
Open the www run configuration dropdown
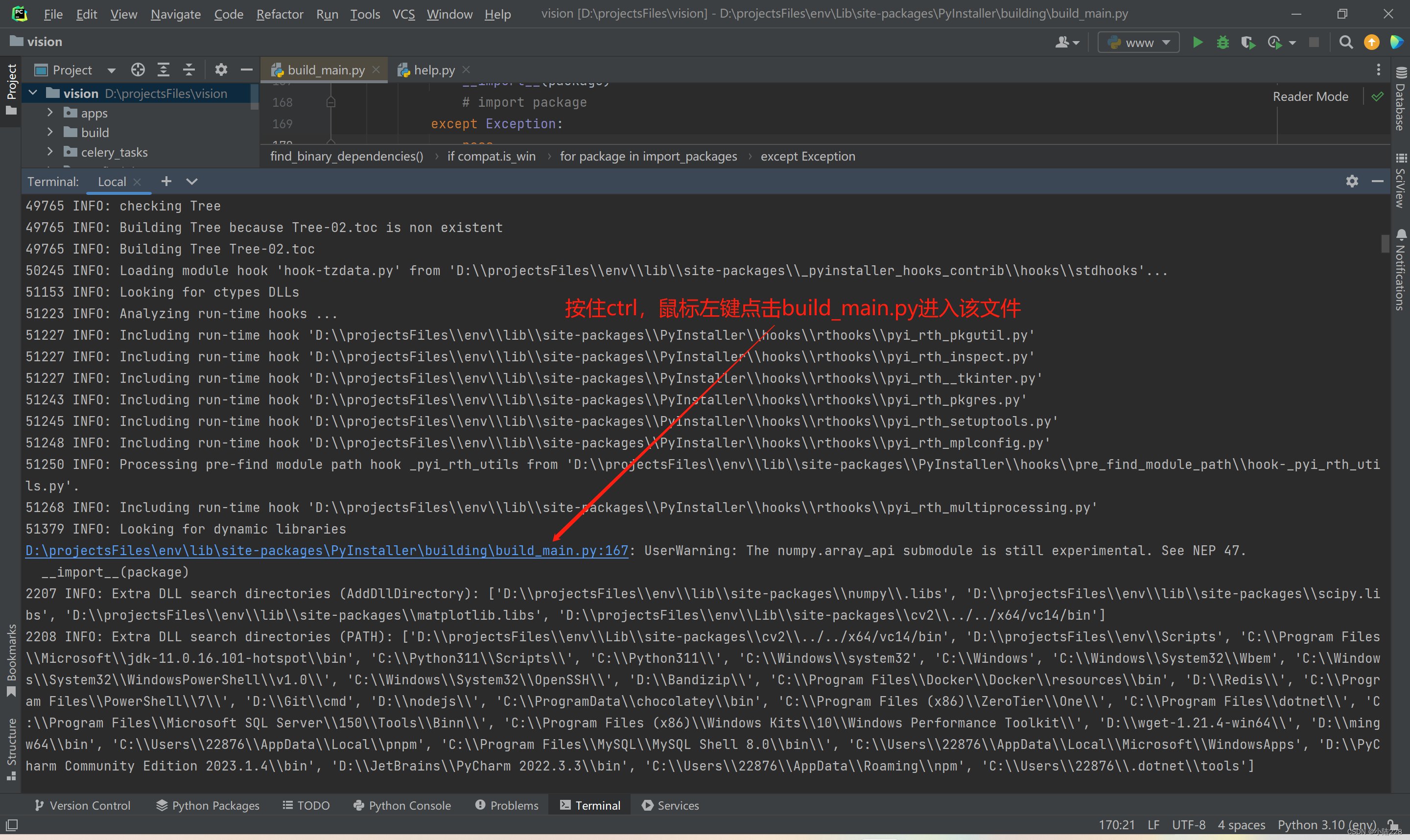point(1138,43)
